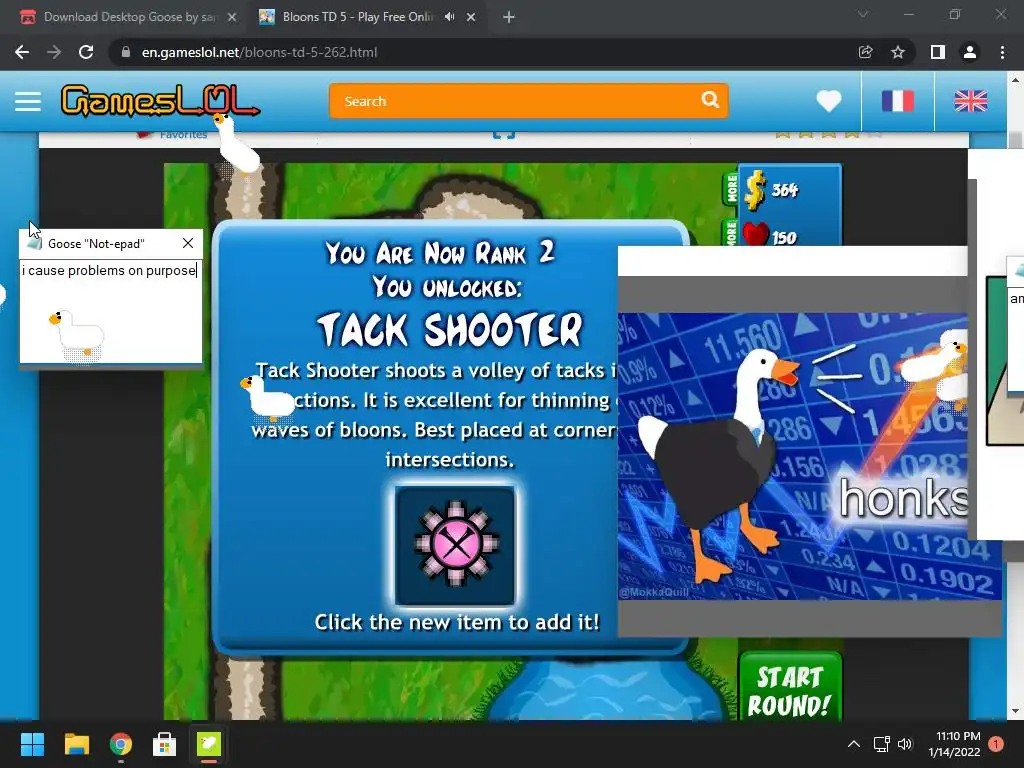The height and width of the screenshot is (768, 1024).
Task: Click the MORE button beside the money
Action: pyautogui.click(x=731, y=188)
